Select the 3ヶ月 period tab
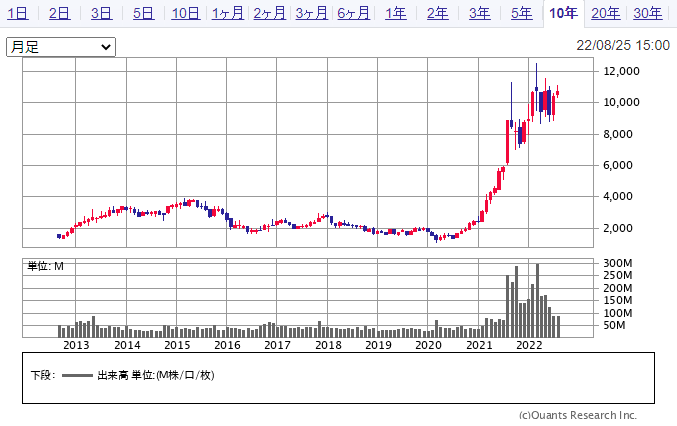The image size is (677, 426). pyautogui.click(x=311, y=13)
